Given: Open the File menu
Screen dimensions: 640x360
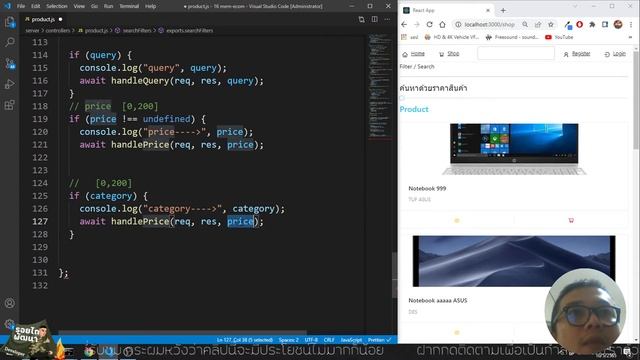Looking at the screenshot, I should (x=21, y=6).
